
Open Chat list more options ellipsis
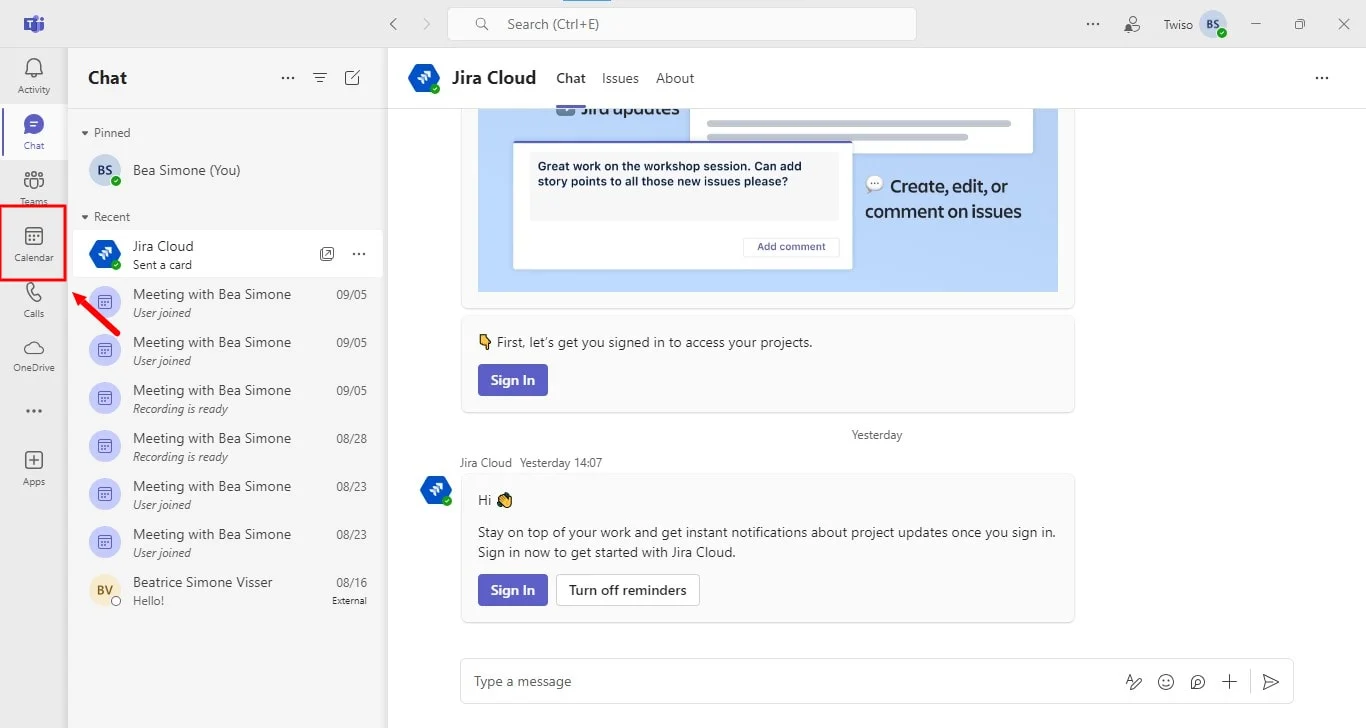288,78
